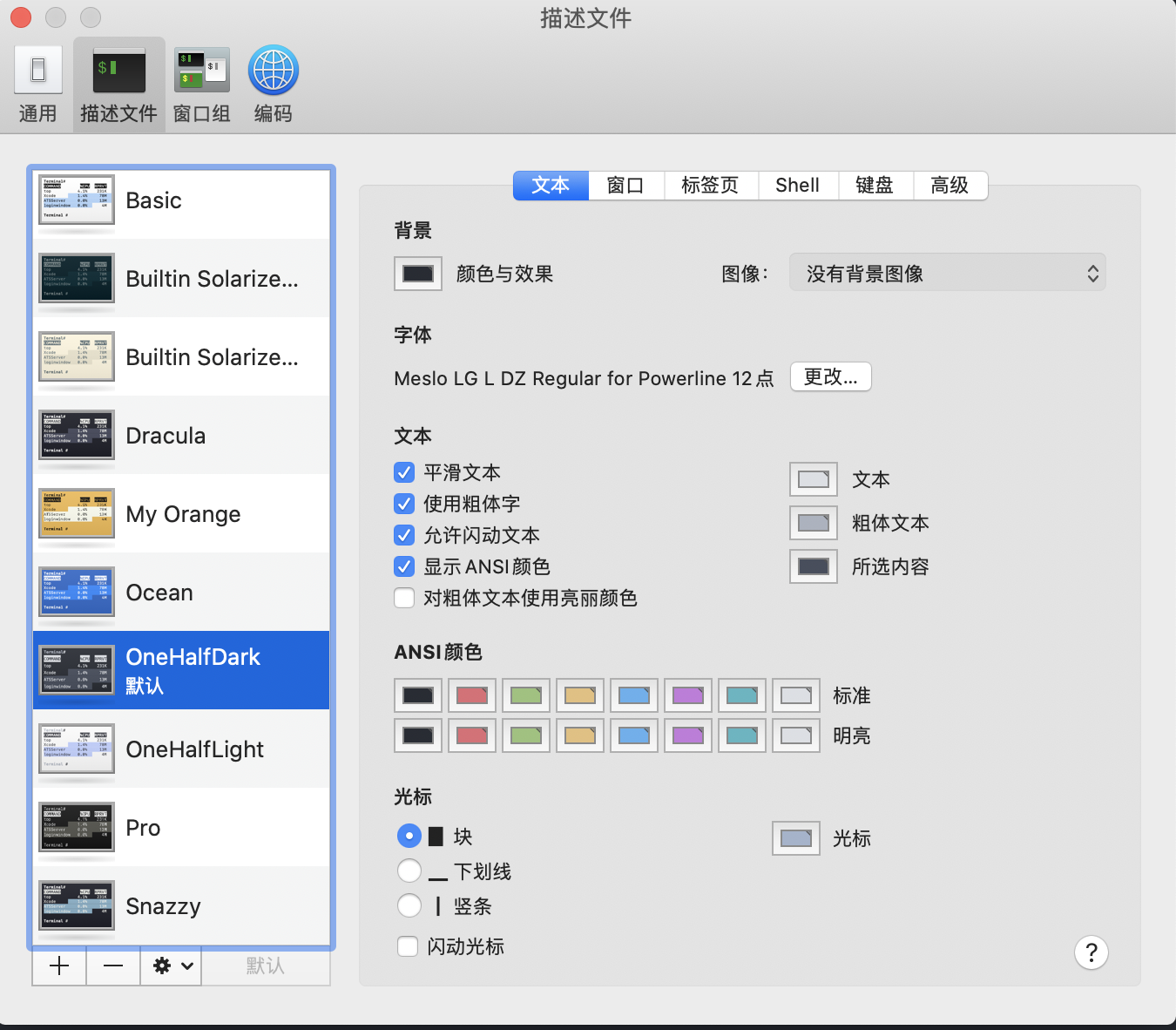1176x1030 pixels.
Task: Select the 块 block cursor radio button
Action: 409,837
